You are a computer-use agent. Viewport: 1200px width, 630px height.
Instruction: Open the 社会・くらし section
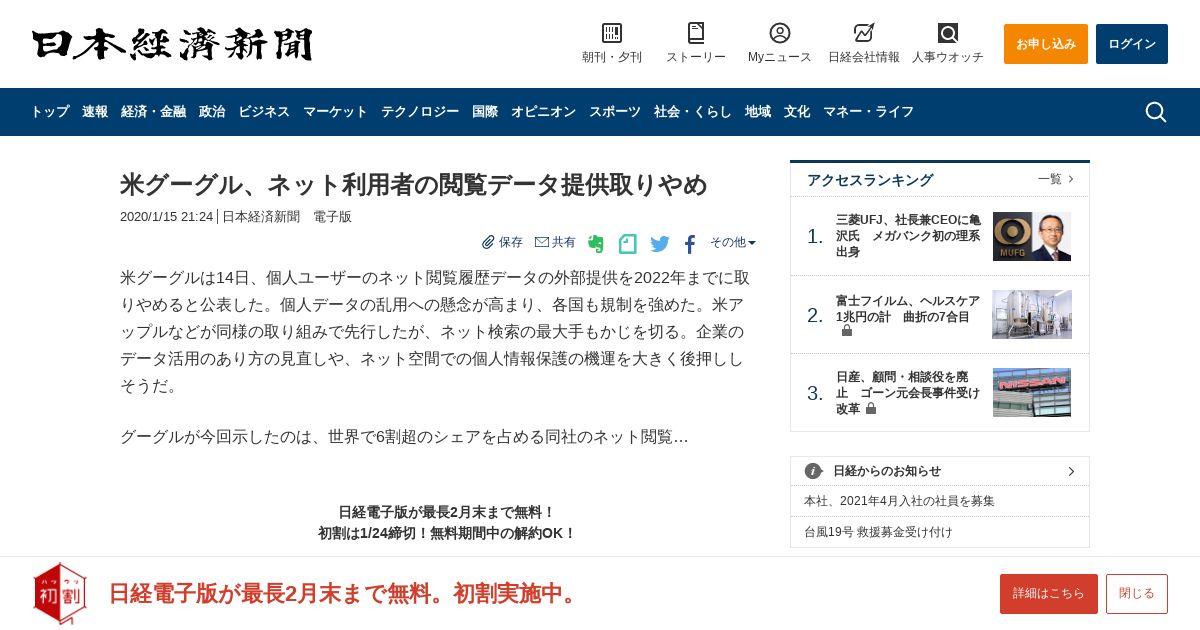(x=693, y=112)
